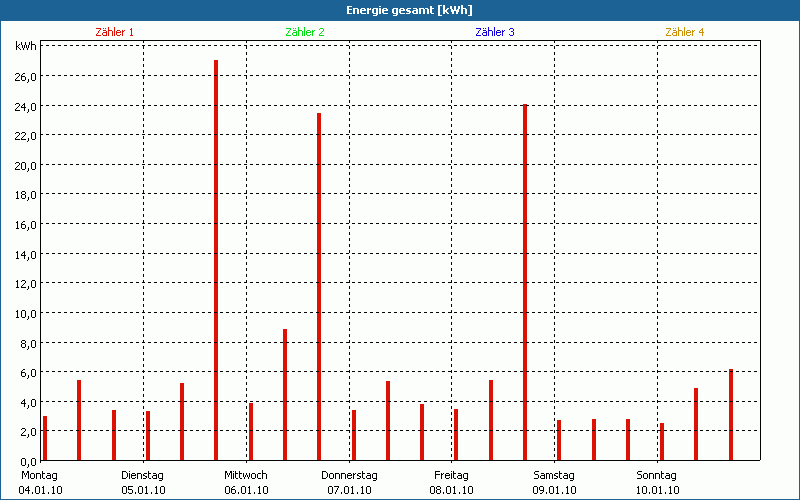The width and height of the screenshot is (800, 500).
Task: Click the 2,0 y-axis value
Action: click(x=29, y=432)
